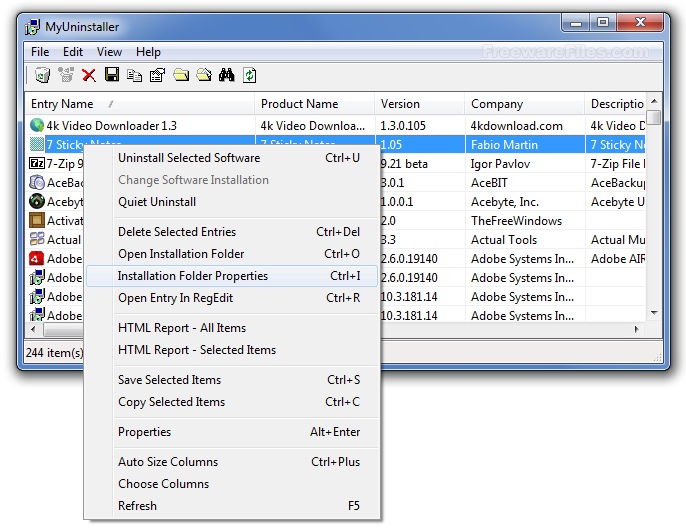Click vertical scrollbar up arrow

point(654,101)
